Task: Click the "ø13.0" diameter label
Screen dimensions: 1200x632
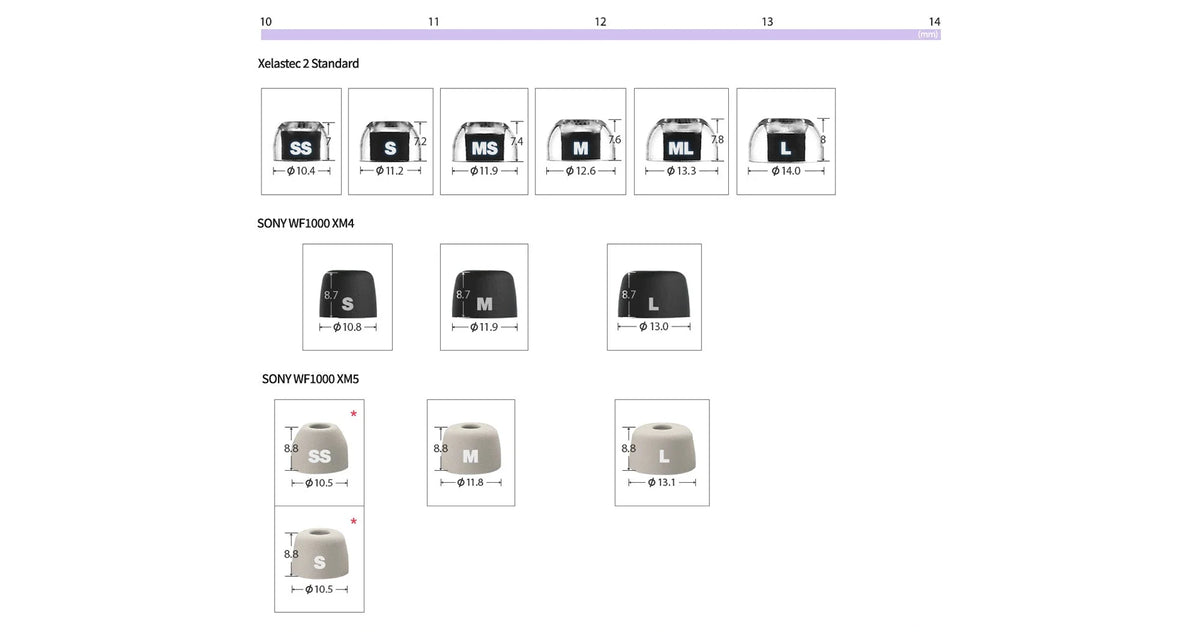Action: tap(653, 327)
